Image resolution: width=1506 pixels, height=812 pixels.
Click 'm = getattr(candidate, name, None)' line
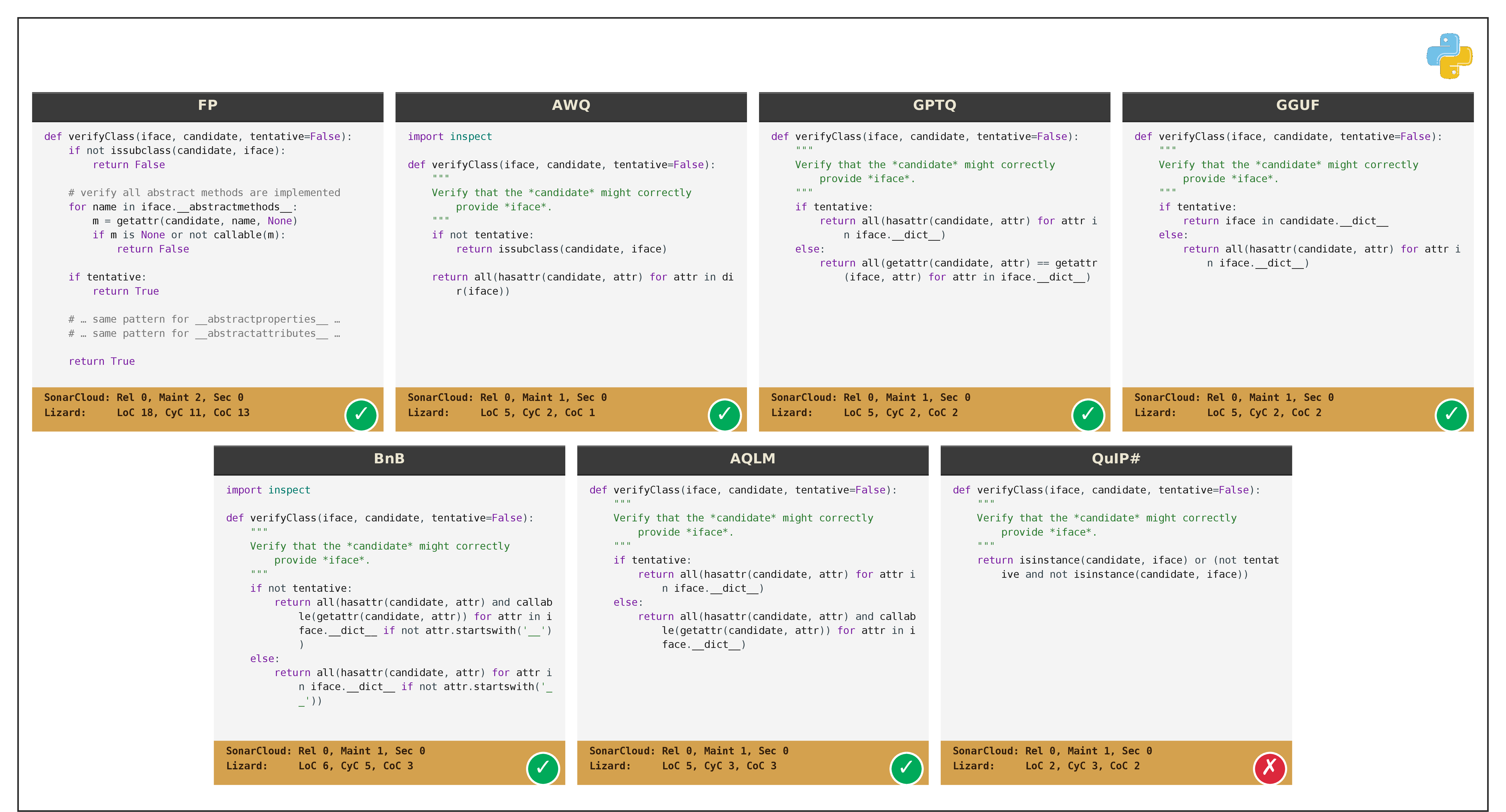click(x=195, y=221)
